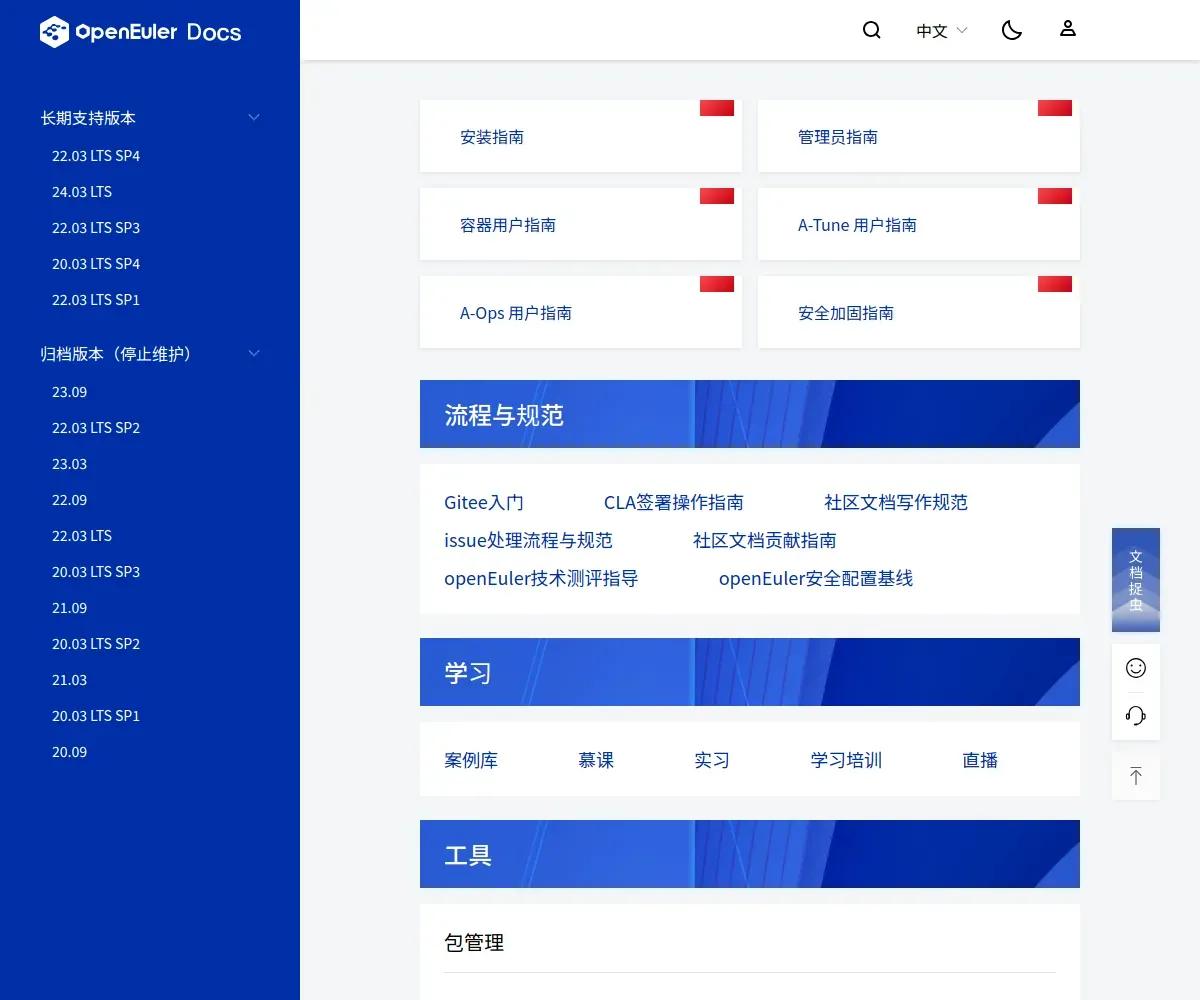Viewport: 1200px width, 1000px height.
Task: Click the red badge on 安装指南 card
Action: click(717, 108)
